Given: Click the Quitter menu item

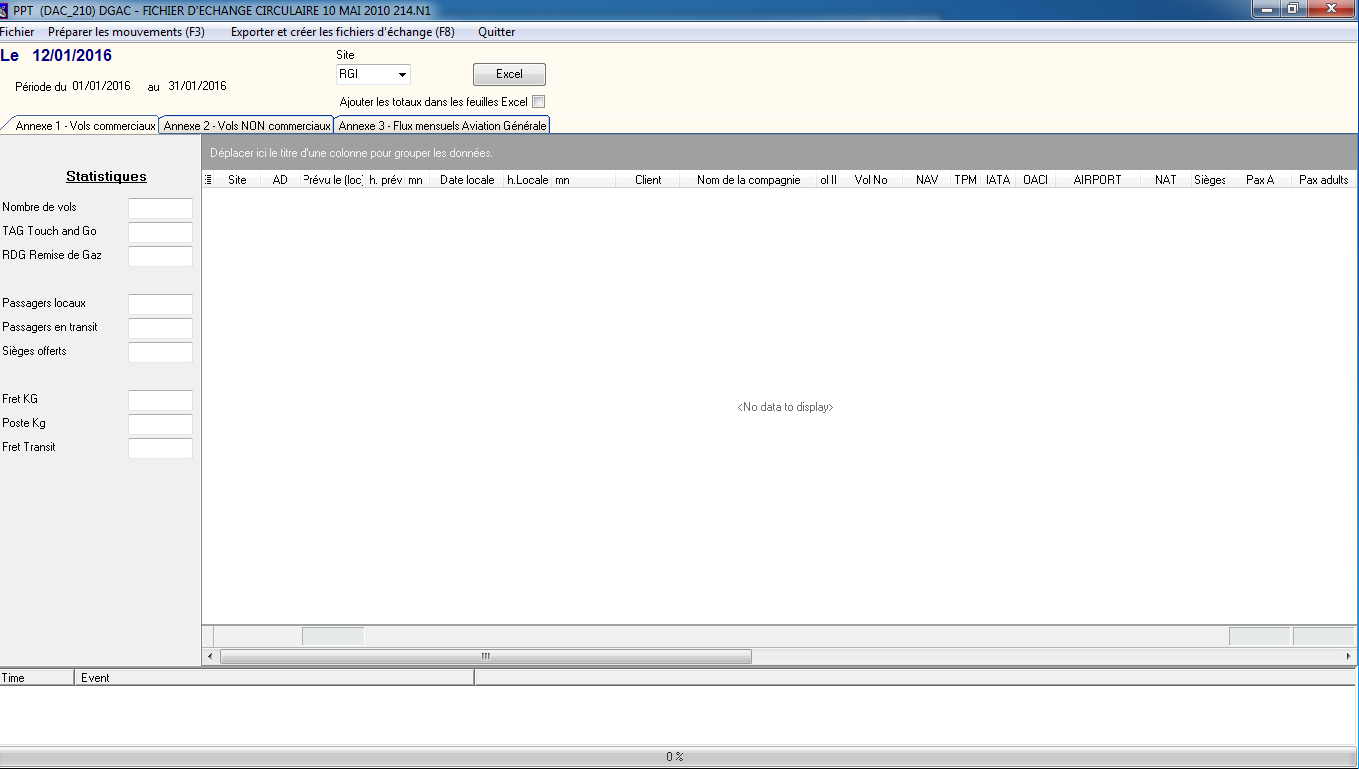Looking at the screenshot, I should click(496, 32).
